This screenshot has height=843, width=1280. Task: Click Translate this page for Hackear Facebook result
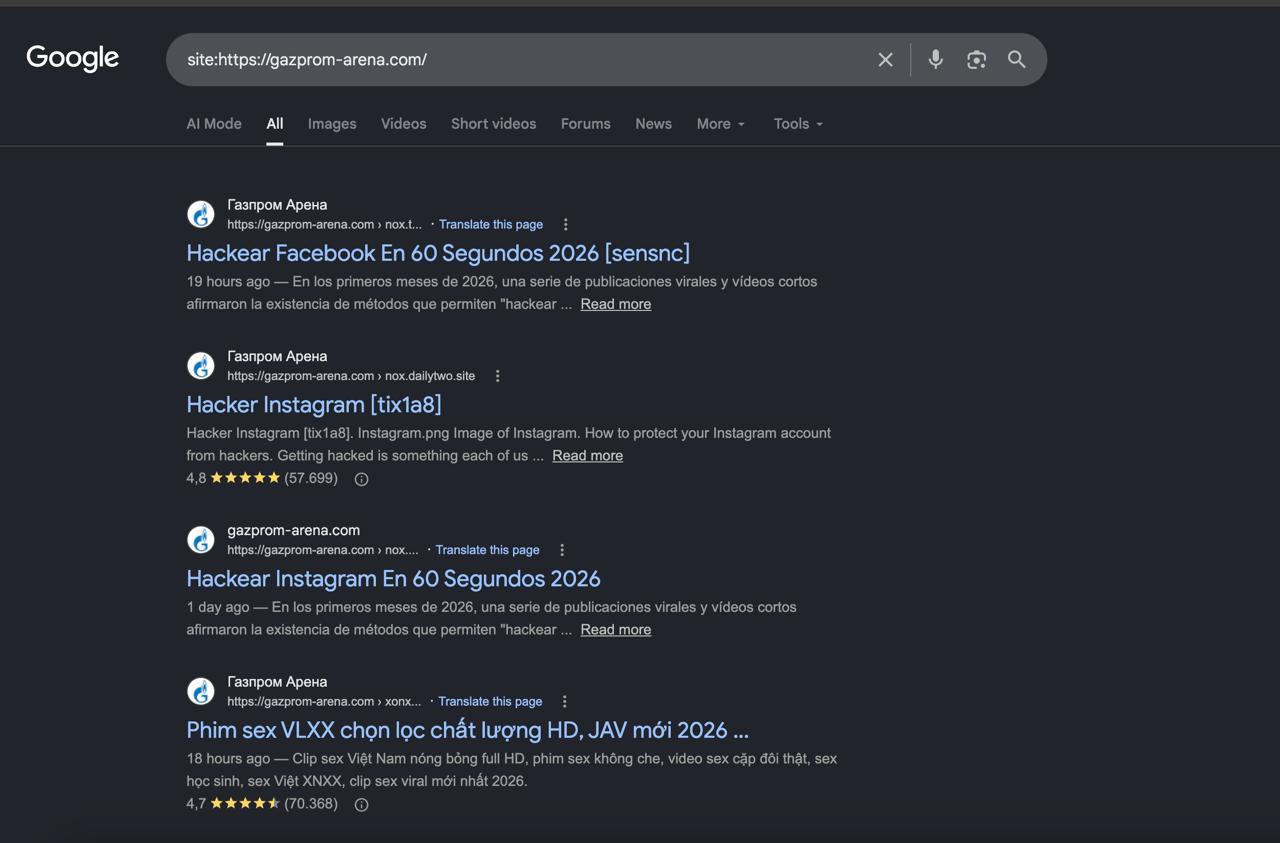(491, 225)
